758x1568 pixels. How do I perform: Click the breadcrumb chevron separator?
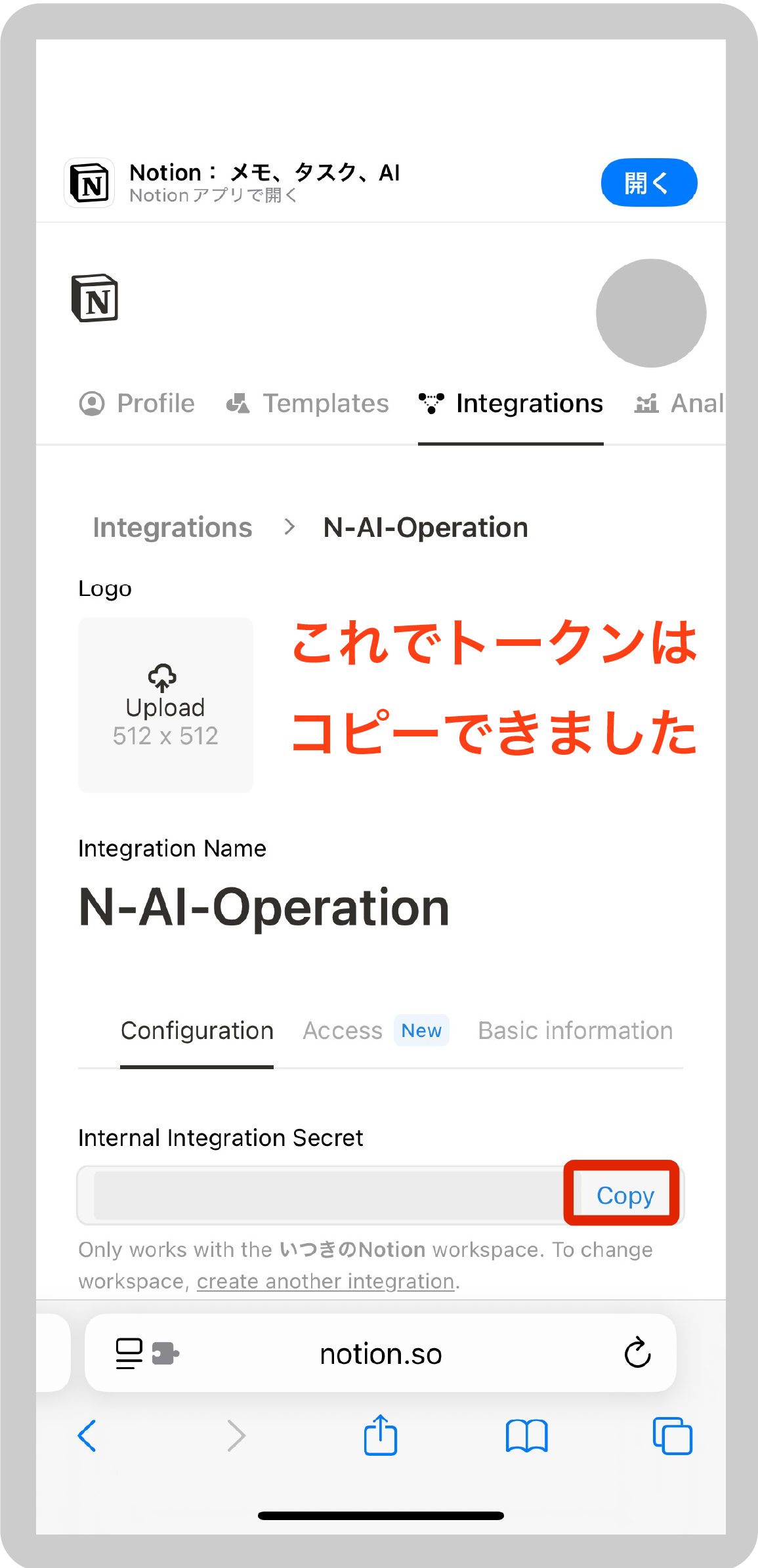(289, 527)
